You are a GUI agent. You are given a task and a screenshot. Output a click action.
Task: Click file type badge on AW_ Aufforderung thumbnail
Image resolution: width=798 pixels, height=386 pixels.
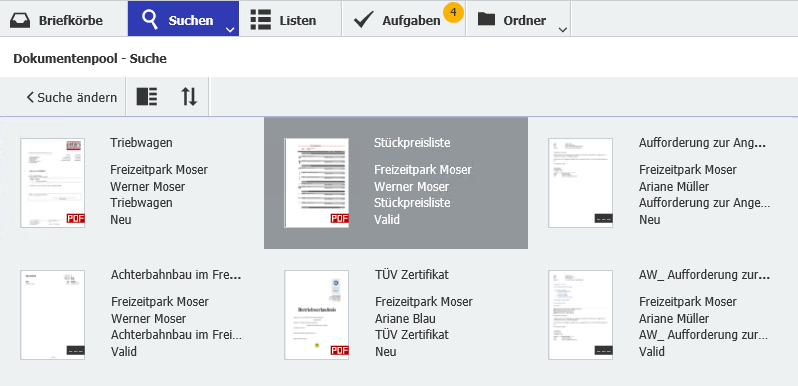604,350
